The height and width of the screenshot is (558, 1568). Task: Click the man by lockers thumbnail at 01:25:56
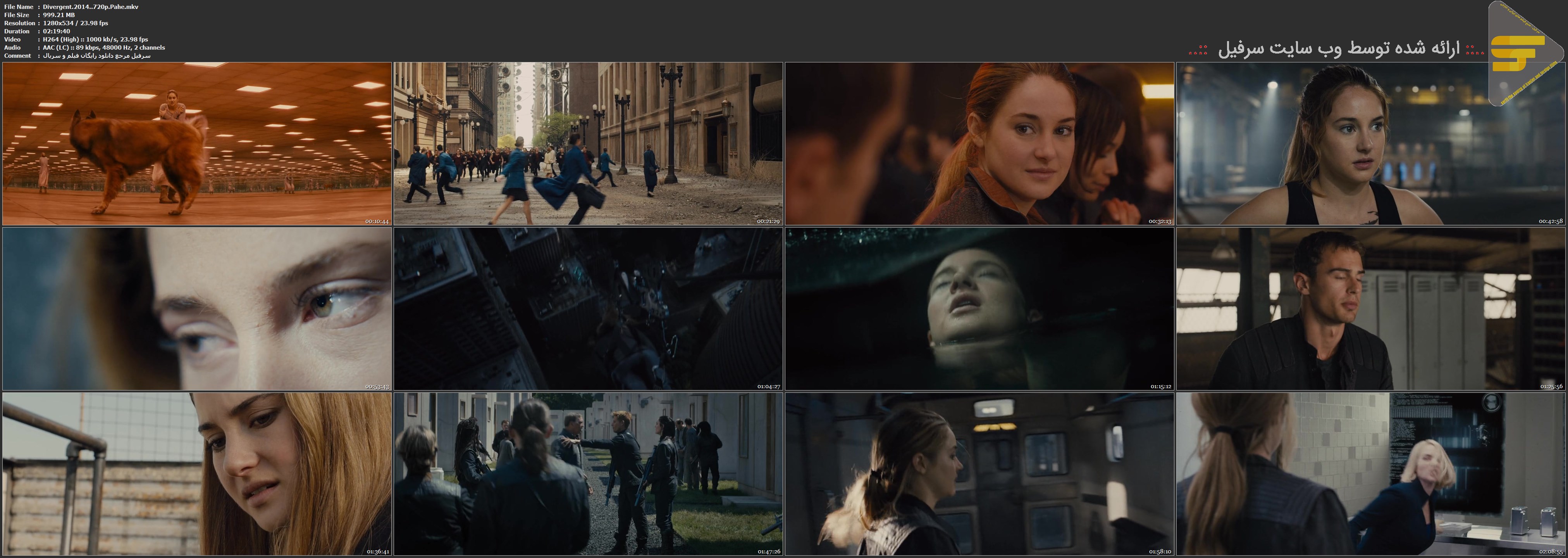point(1370,309)
